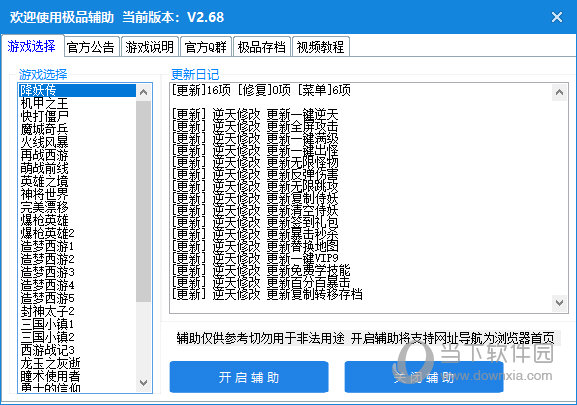Screen dimensions: 577x405
Task: Select 降妖传 in the game list
Action: (x=77, y=90)
